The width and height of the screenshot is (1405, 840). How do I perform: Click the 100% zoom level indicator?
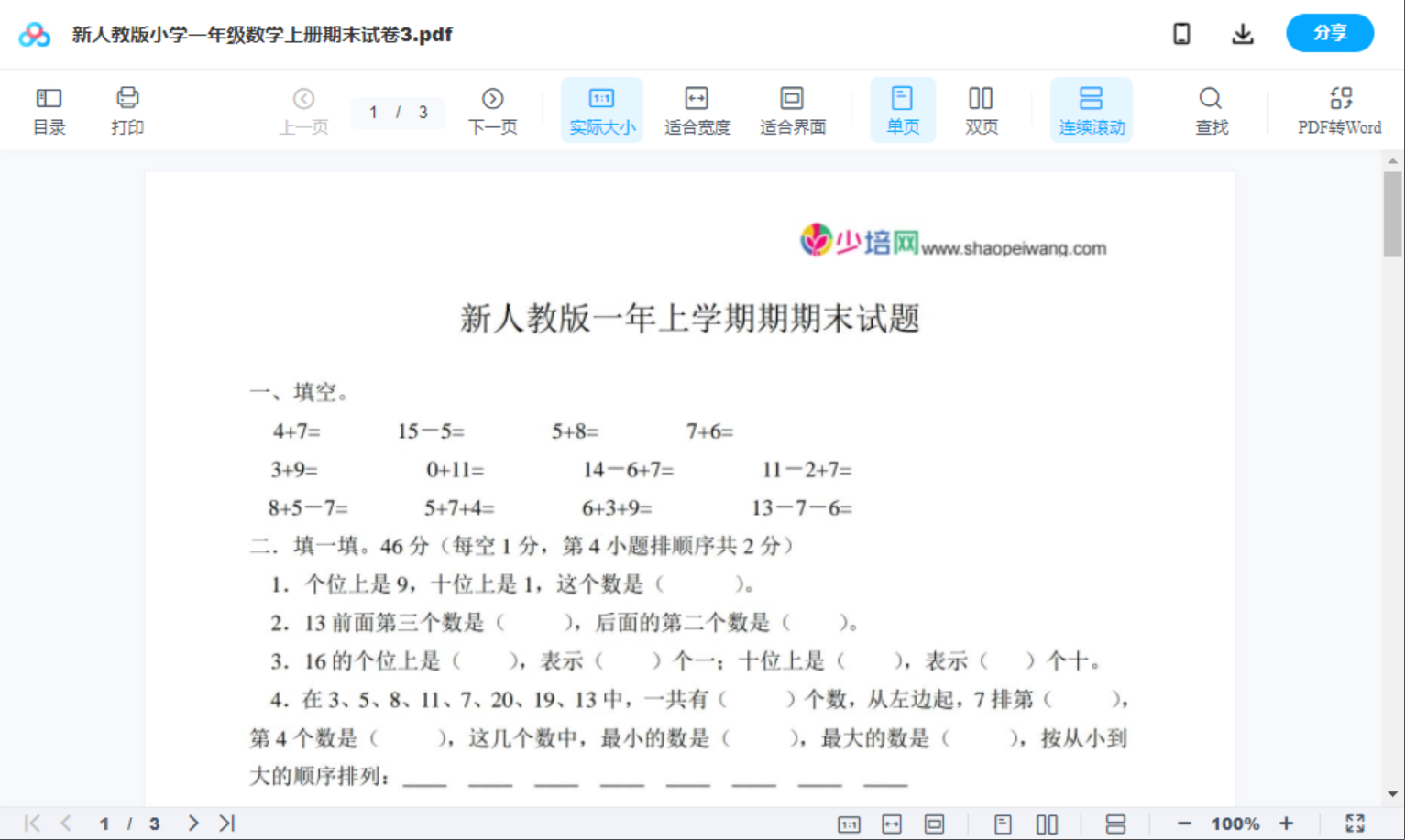1235,823
